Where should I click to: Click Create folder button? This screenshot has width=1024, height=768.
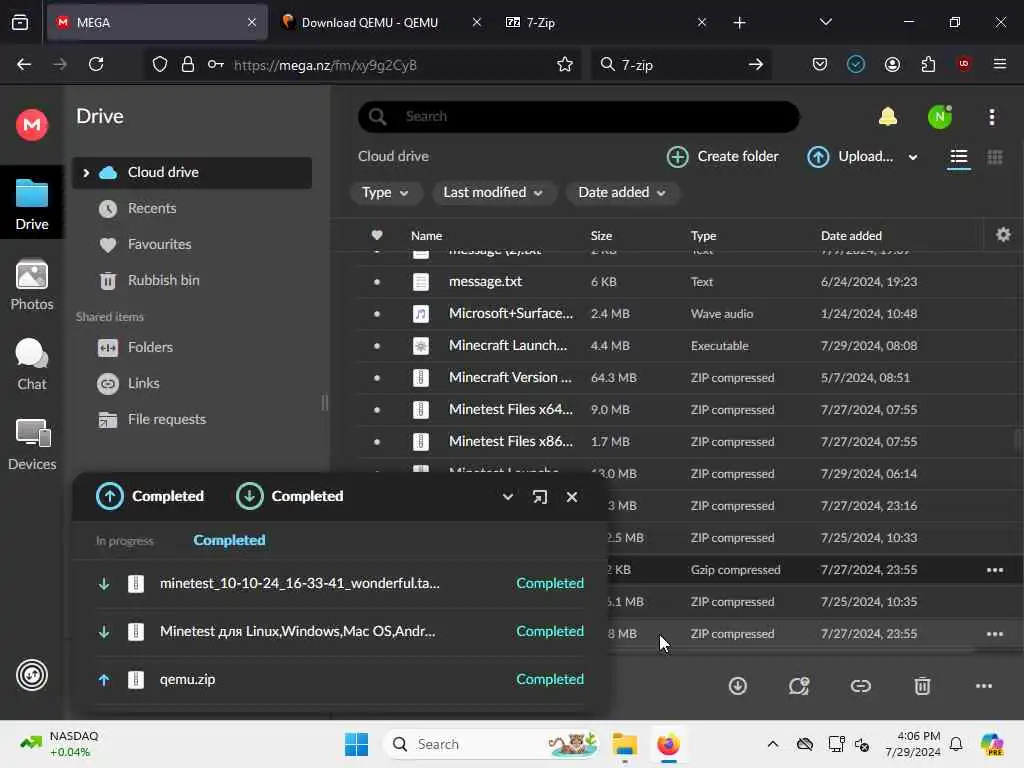pyautogui.click(x=722, y=157)
